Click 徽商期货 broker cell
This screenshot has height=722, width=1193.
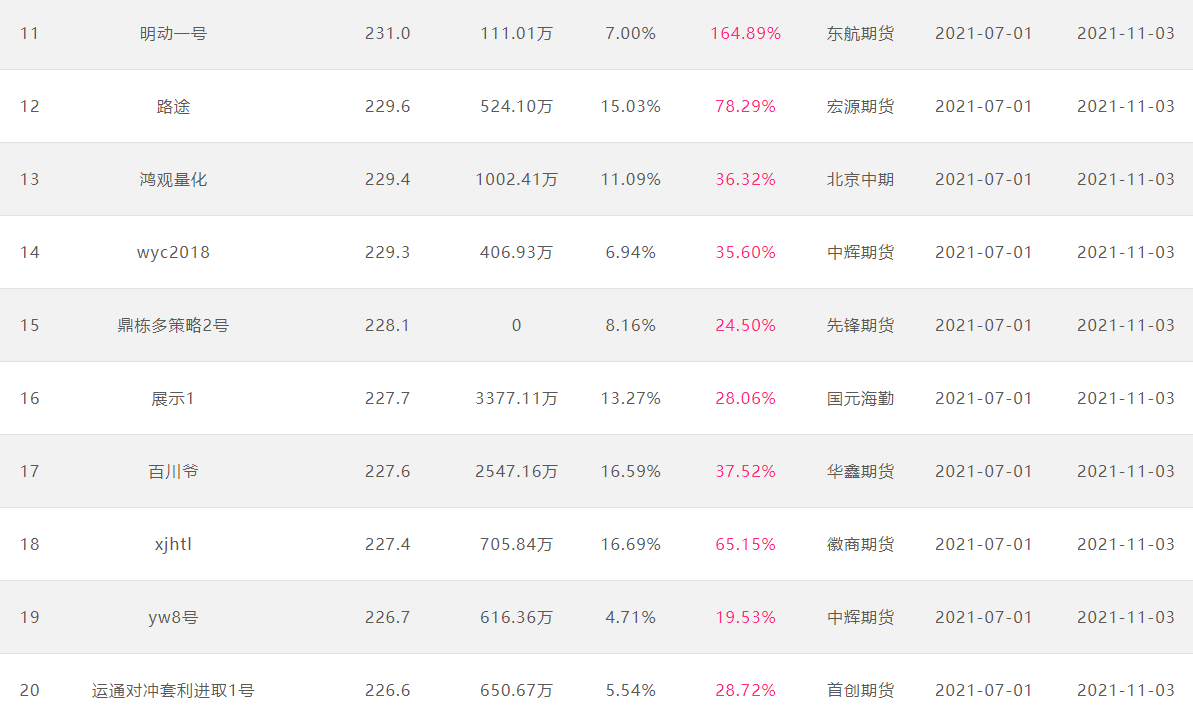click(x=860, y=545)
